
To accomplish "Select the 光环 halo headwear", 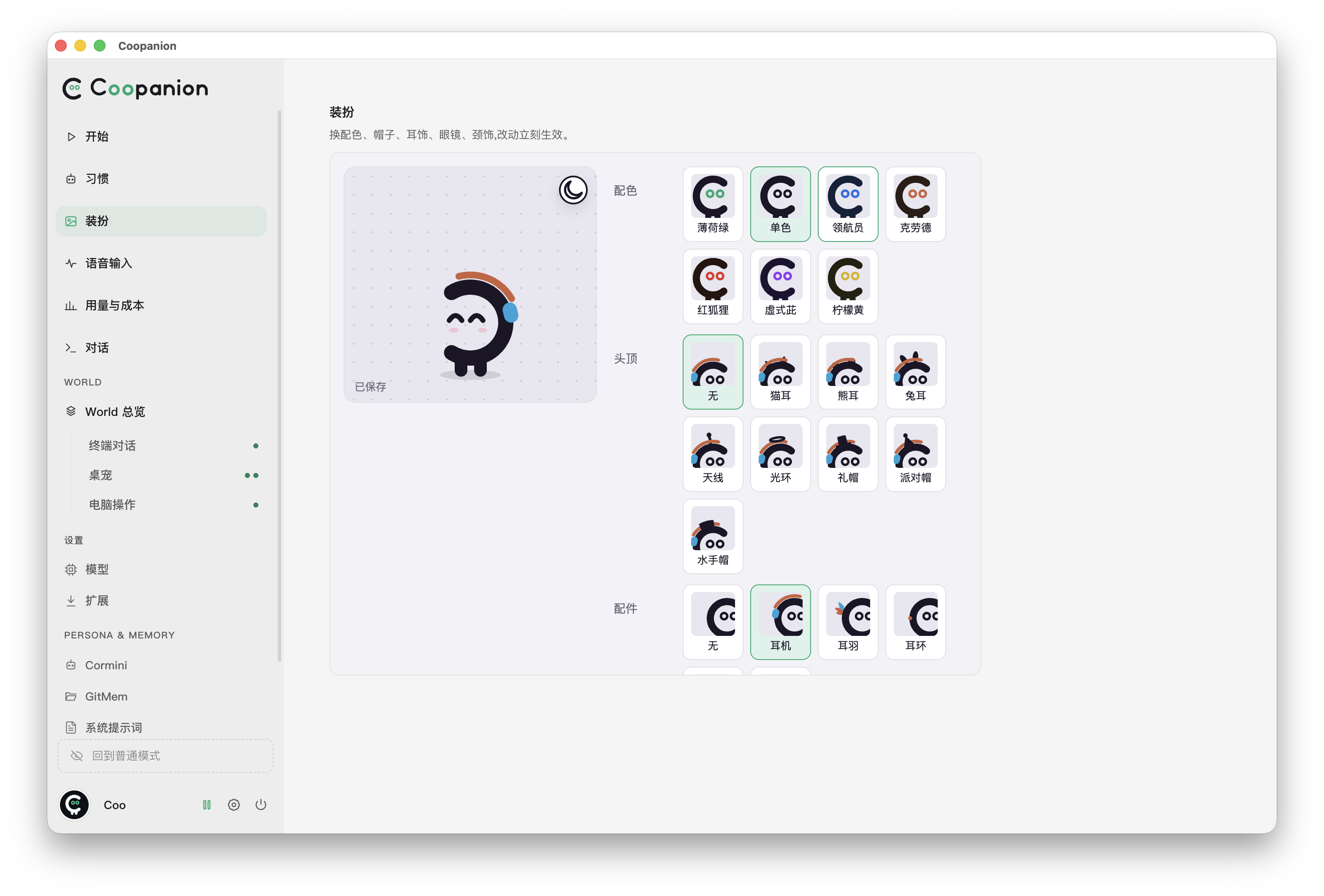I will click(x=780, y=454).
